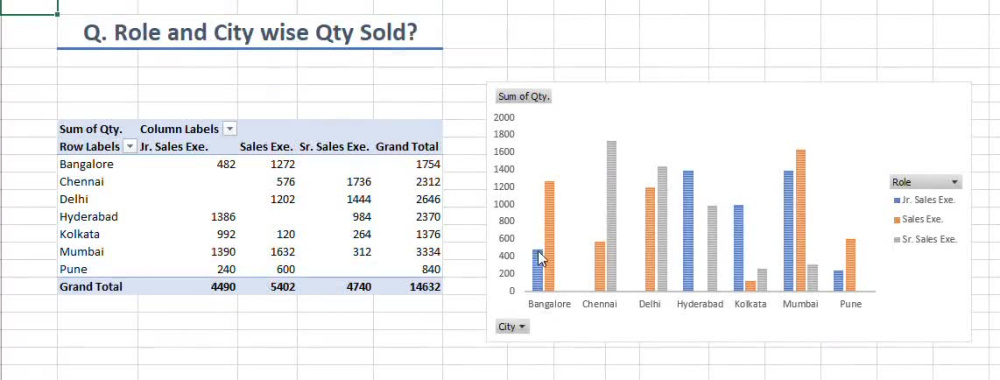
Task: Click the Hyderabad axis label on chart
Action: pos(700,304)
